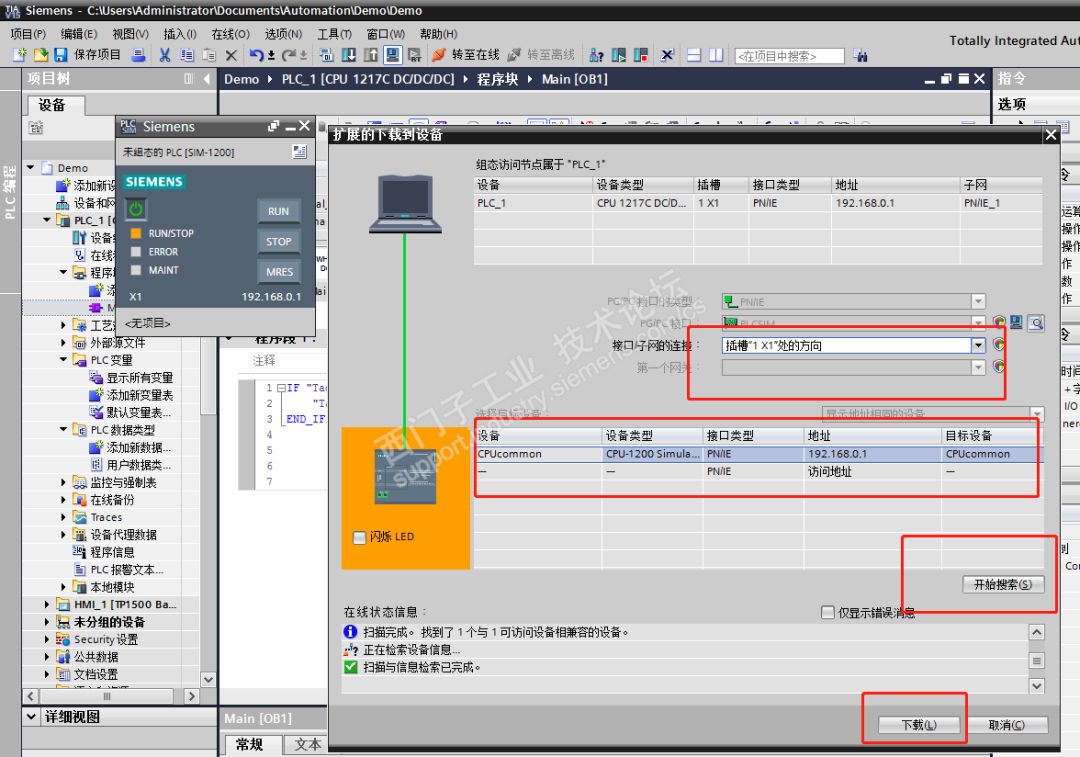
Task: Click the up arrow in 在线状态信息 list scrollbar
Action: coord(1037,632)
